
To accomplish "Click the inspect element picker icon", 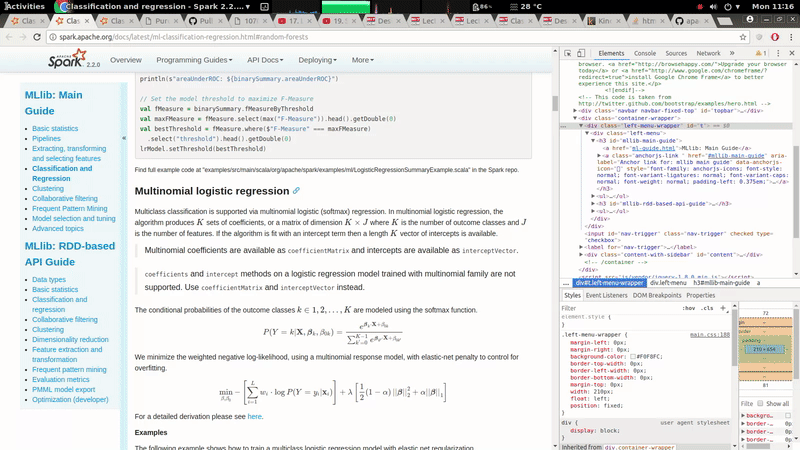I will tap(567, 53).
